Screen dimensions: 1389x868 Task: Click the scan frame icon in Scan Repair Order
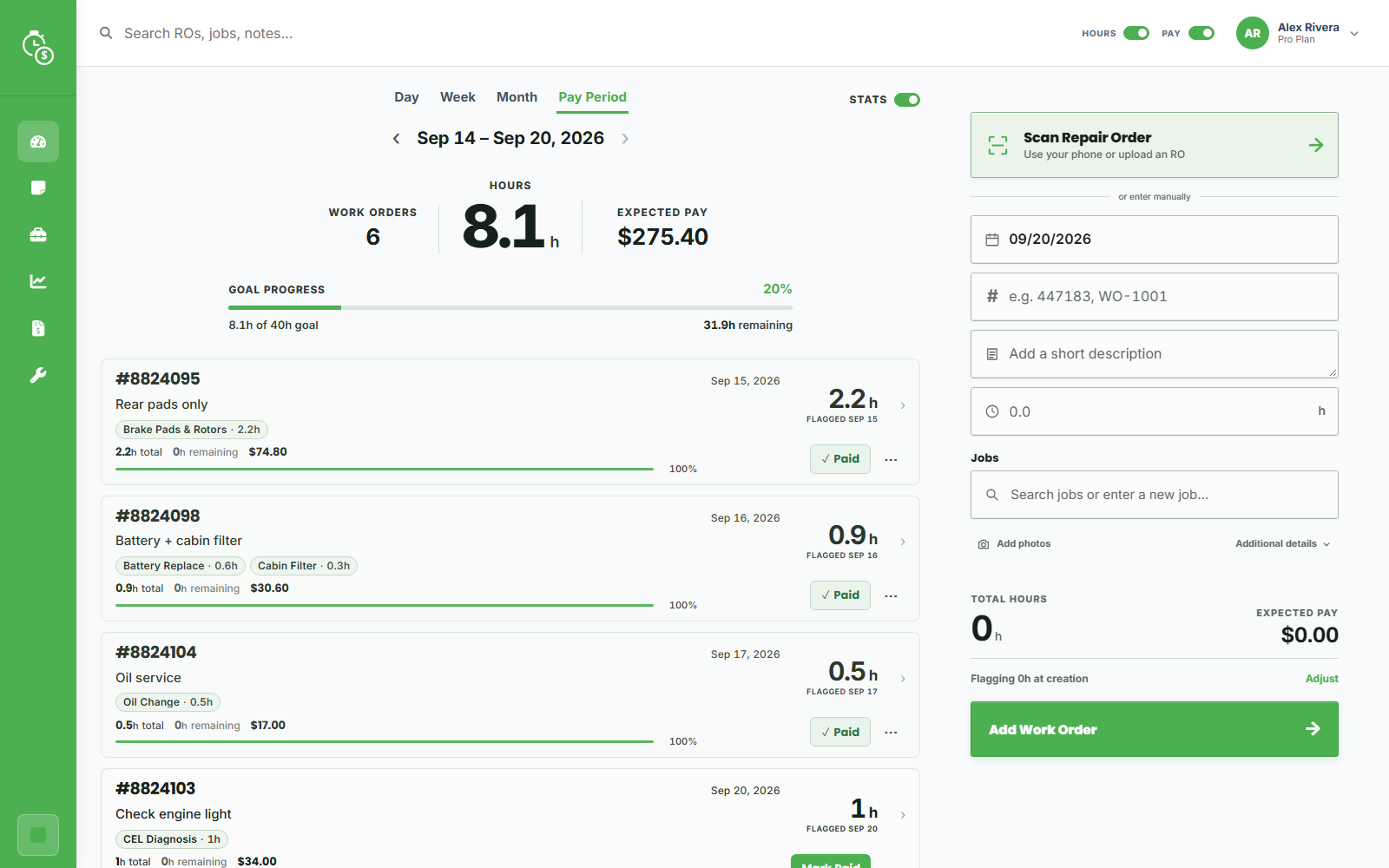[998, 145]
